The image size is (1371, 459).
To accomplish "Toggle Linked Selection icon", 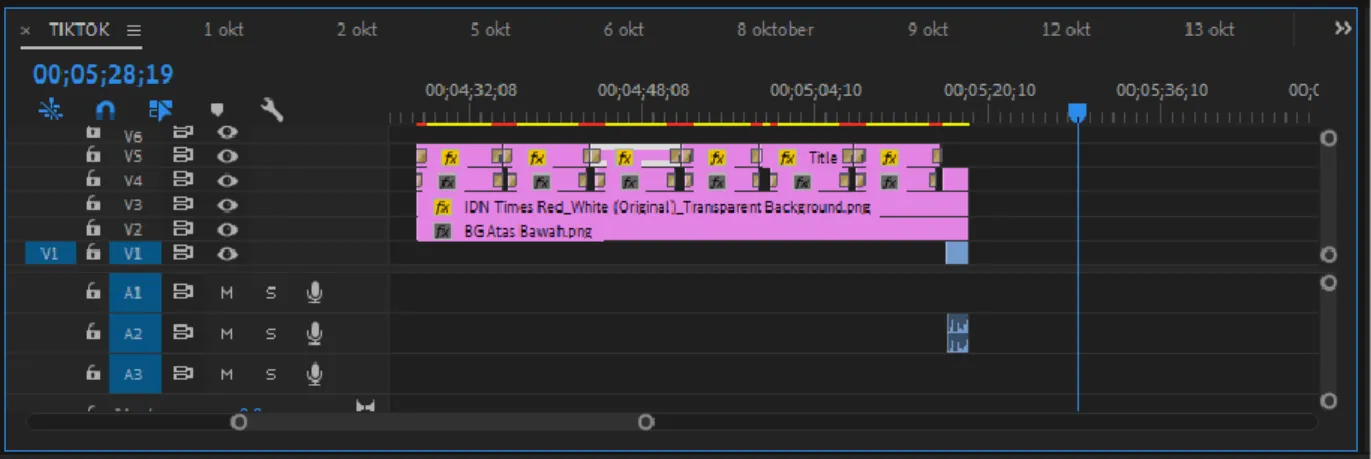I will (x=160, y=110).
